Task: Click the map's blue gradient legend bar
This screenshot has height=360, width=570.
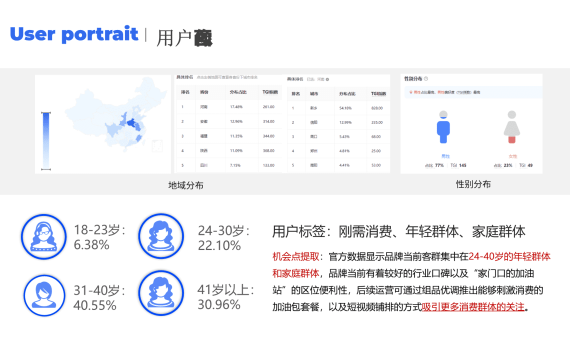Action: (x=46, y=141)
